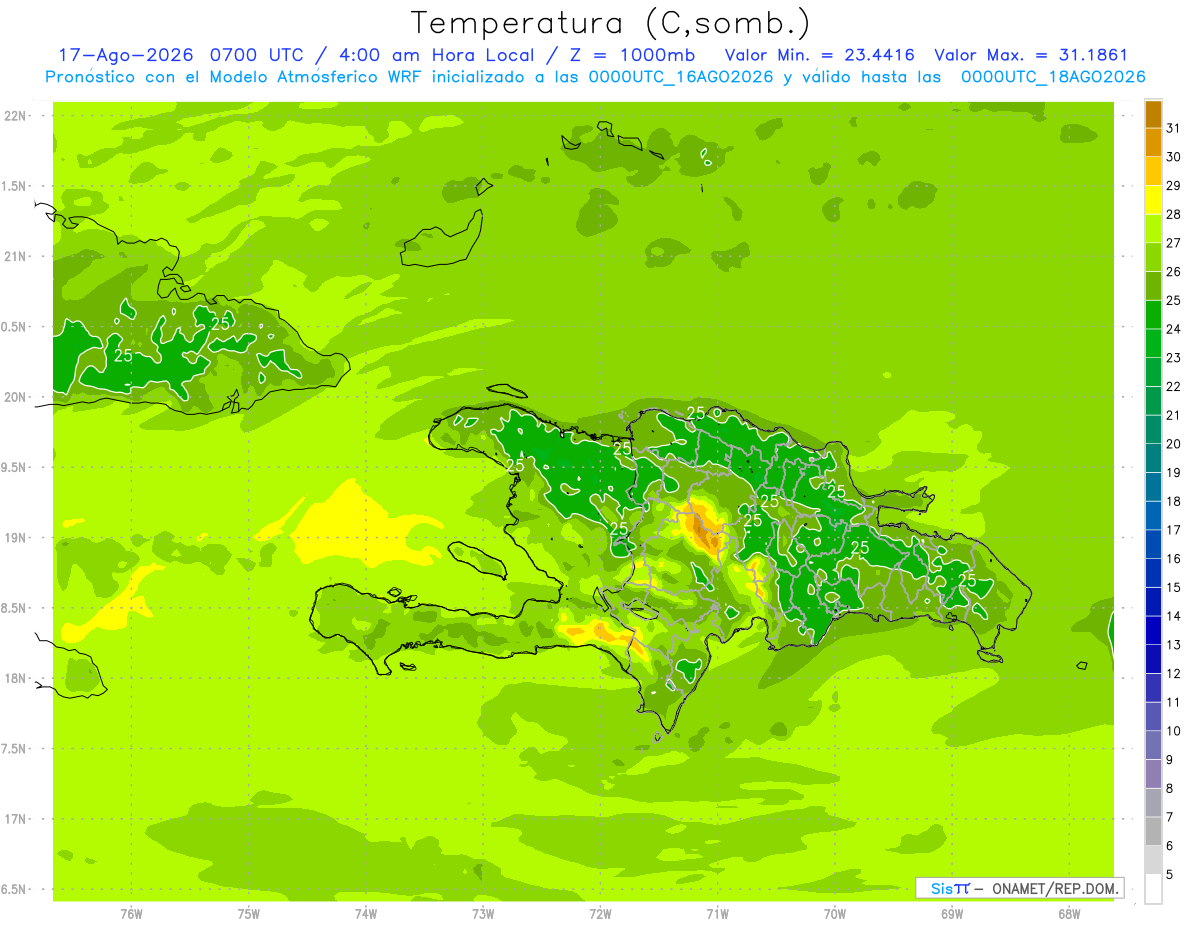The image size is (1200, 927).
Task: Click the legend value '20'
Action: (1173, 444)
